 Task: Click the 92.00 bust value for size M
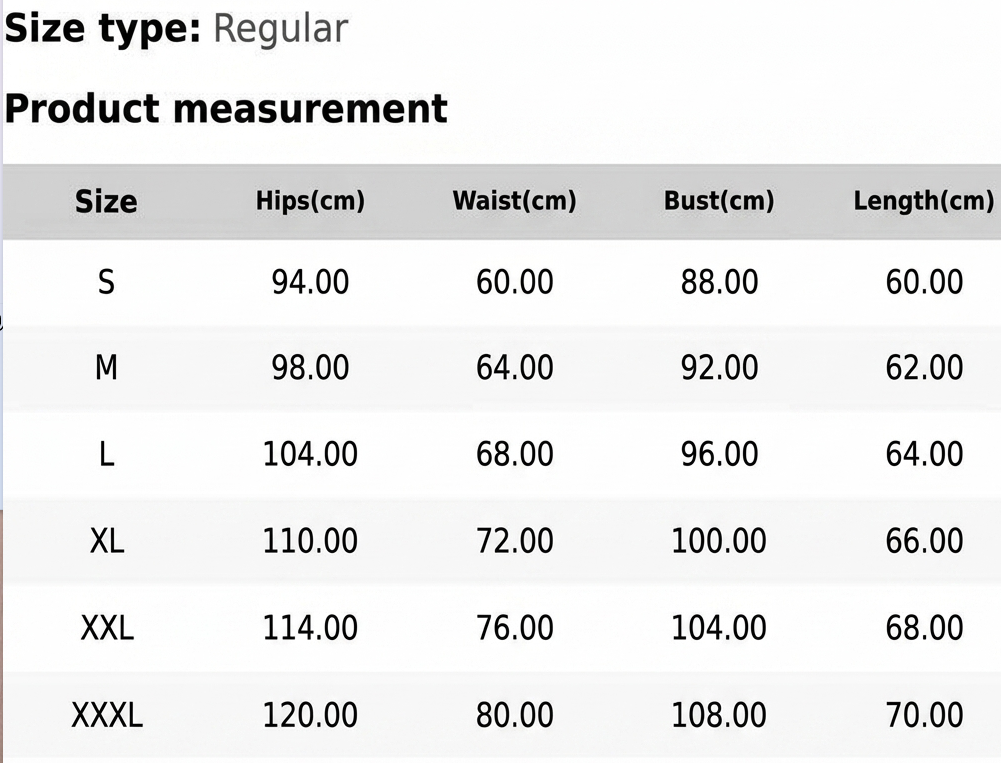(719, 369)
